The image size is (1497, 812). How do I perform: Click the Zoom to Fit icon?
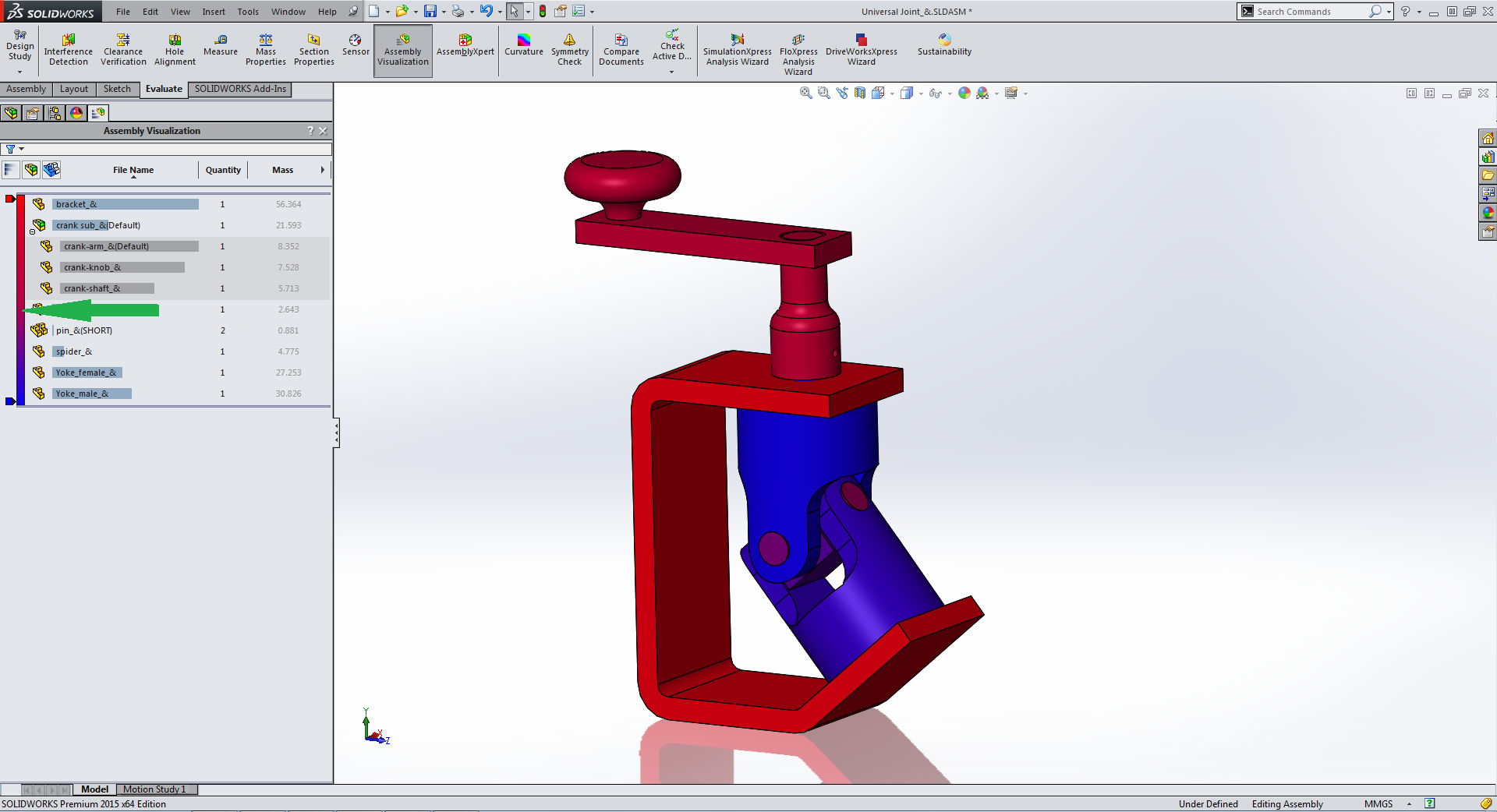[805, 94]
